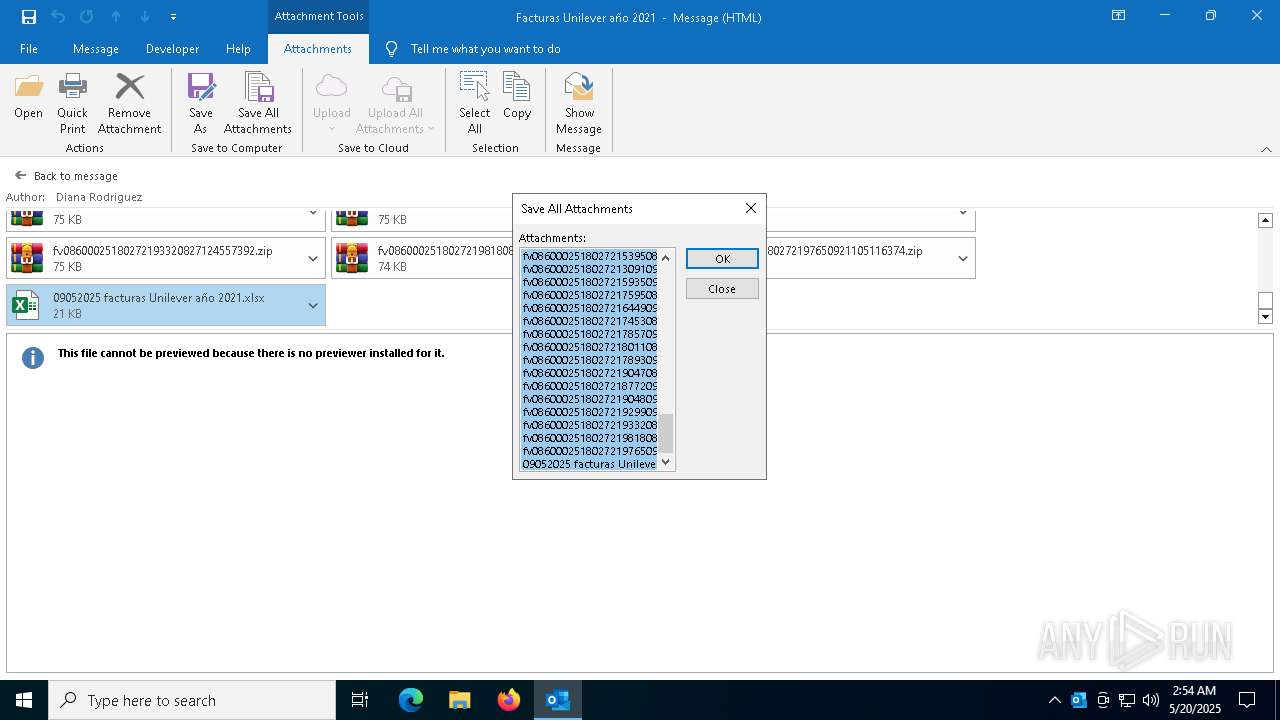Open Ribbon Display Options in title bar
Screen dimensions: 1280x720
1119,16
